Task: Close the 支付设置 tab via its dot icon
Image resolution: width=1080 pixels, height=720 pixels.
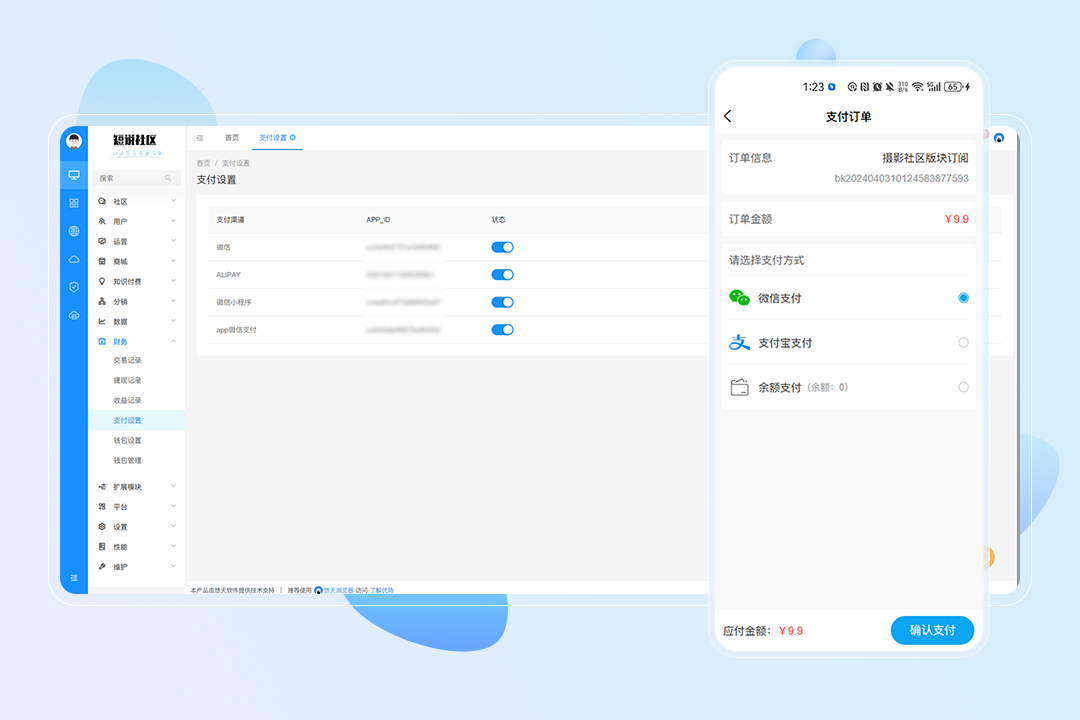Action: [293, 138]
